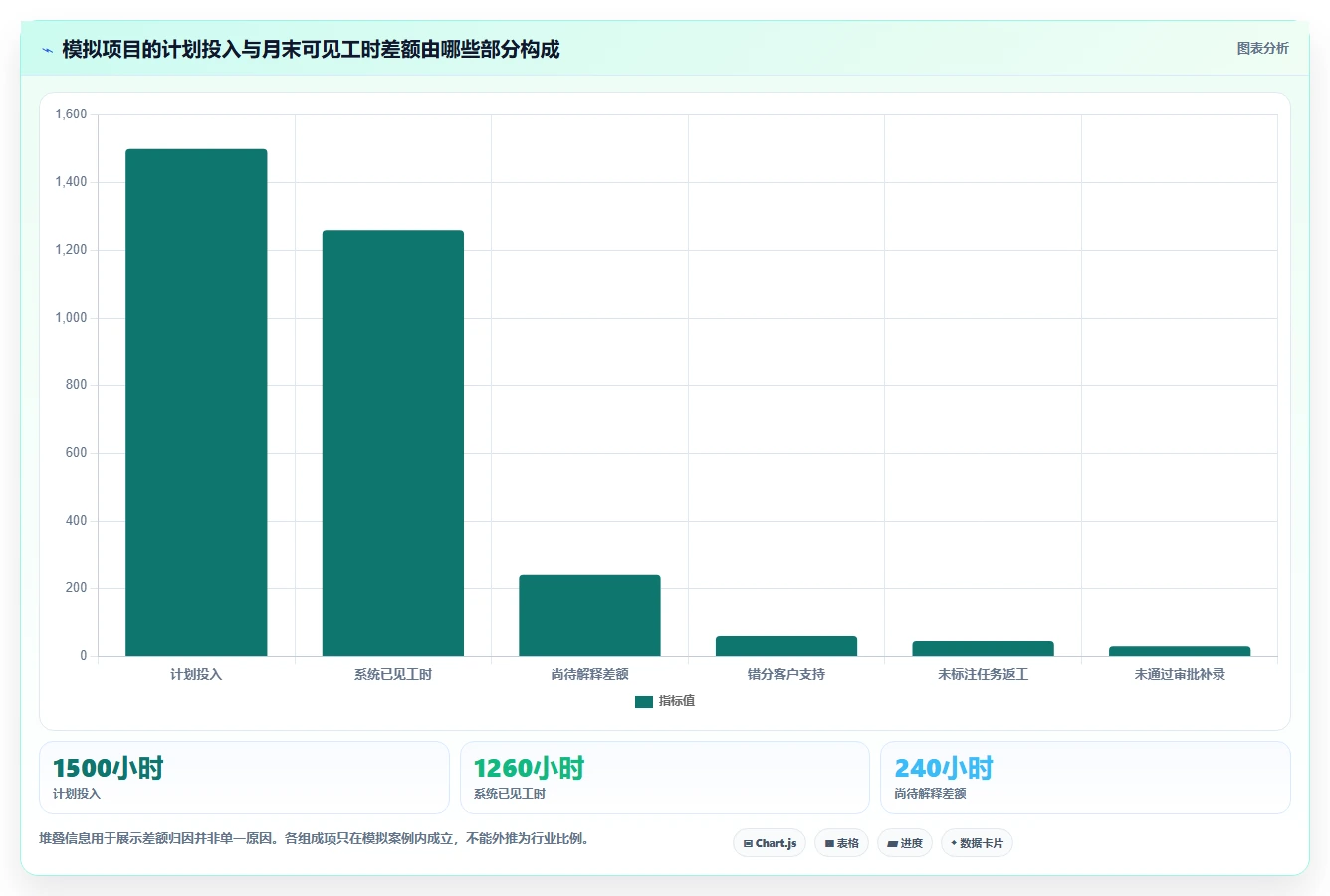
Task: Click the lightning icon beside the chart title
Action: coord(47,50)
